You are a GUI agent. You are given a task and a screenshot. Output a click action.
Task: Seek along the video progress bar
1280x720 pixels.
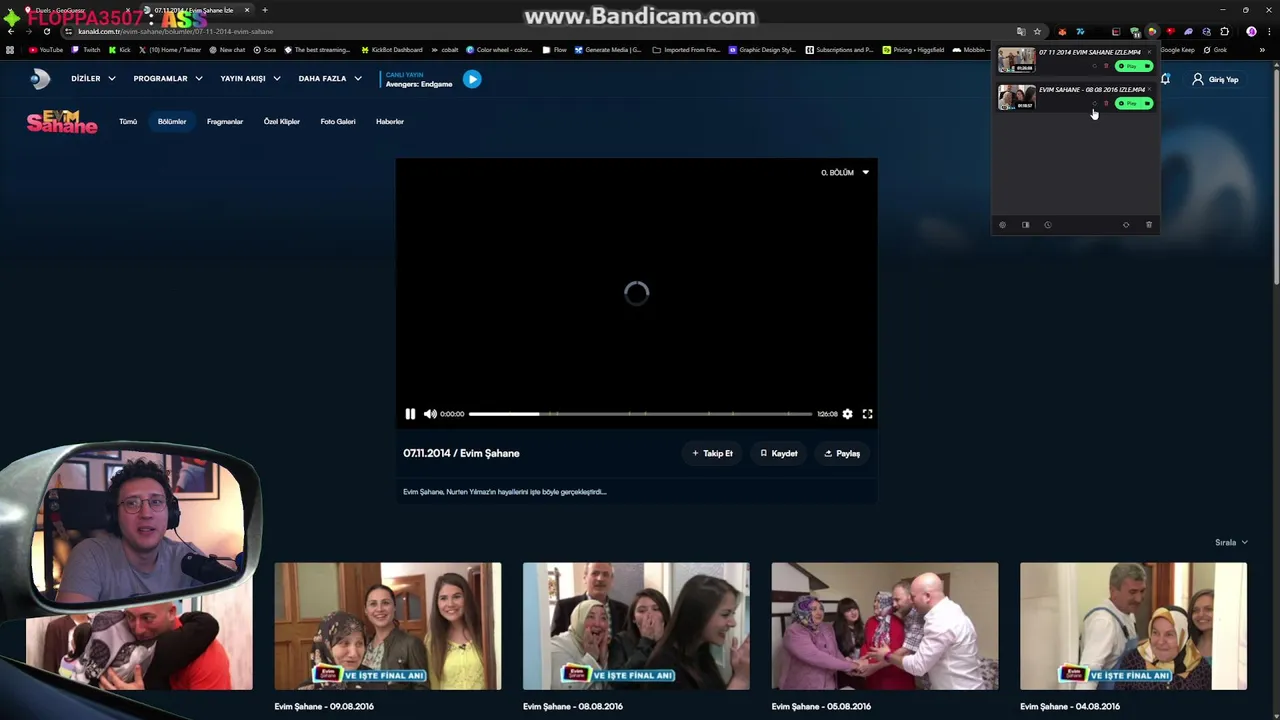pos(640,414)
